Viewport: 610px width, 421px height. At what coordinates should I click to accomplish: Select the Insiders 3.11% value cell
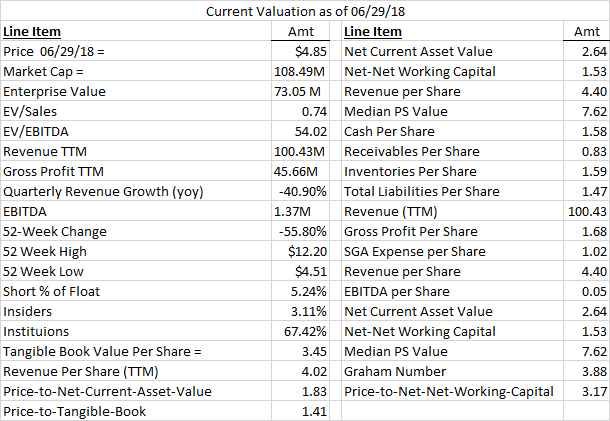(300, 311)
